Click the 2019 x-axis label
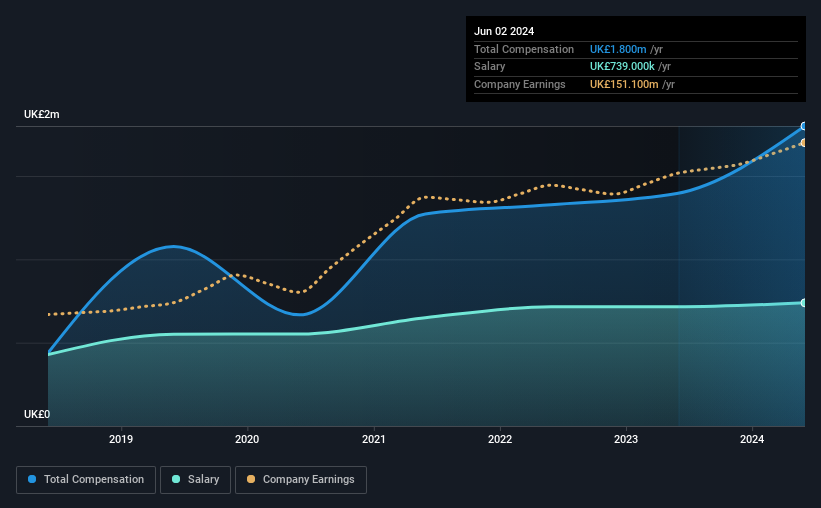This screenshot has height=508, width=821. pos(121,439)
